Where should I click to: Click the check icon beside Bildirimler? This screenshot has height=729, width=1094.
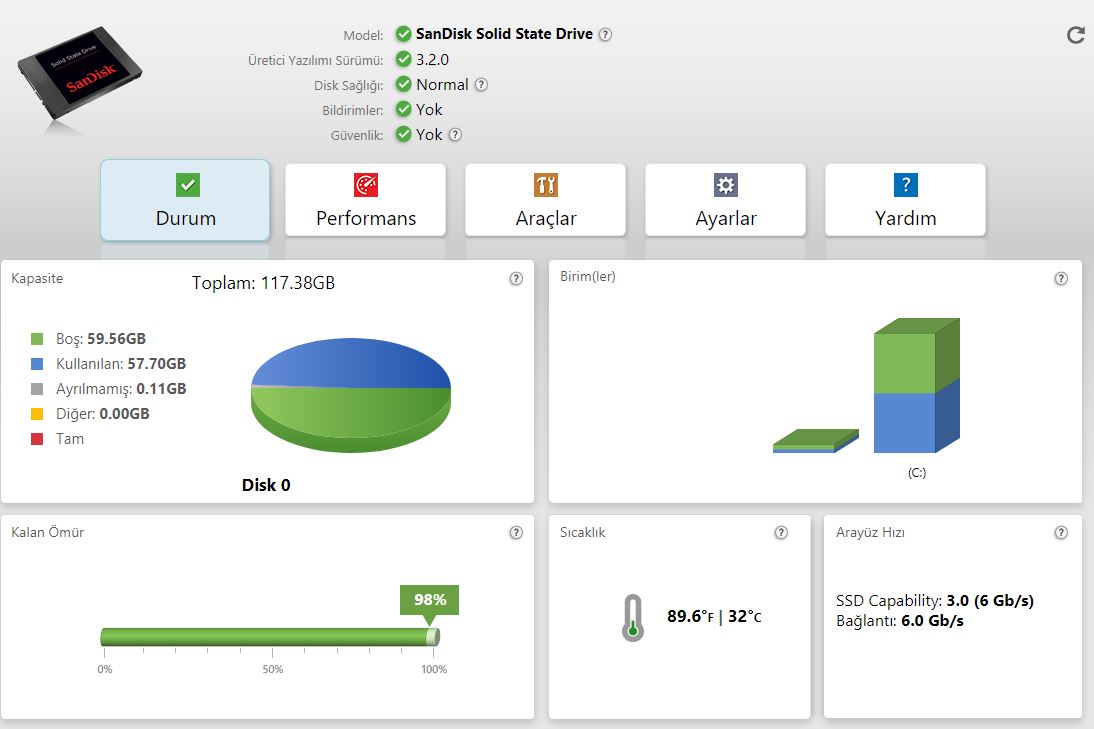point(403,110)
